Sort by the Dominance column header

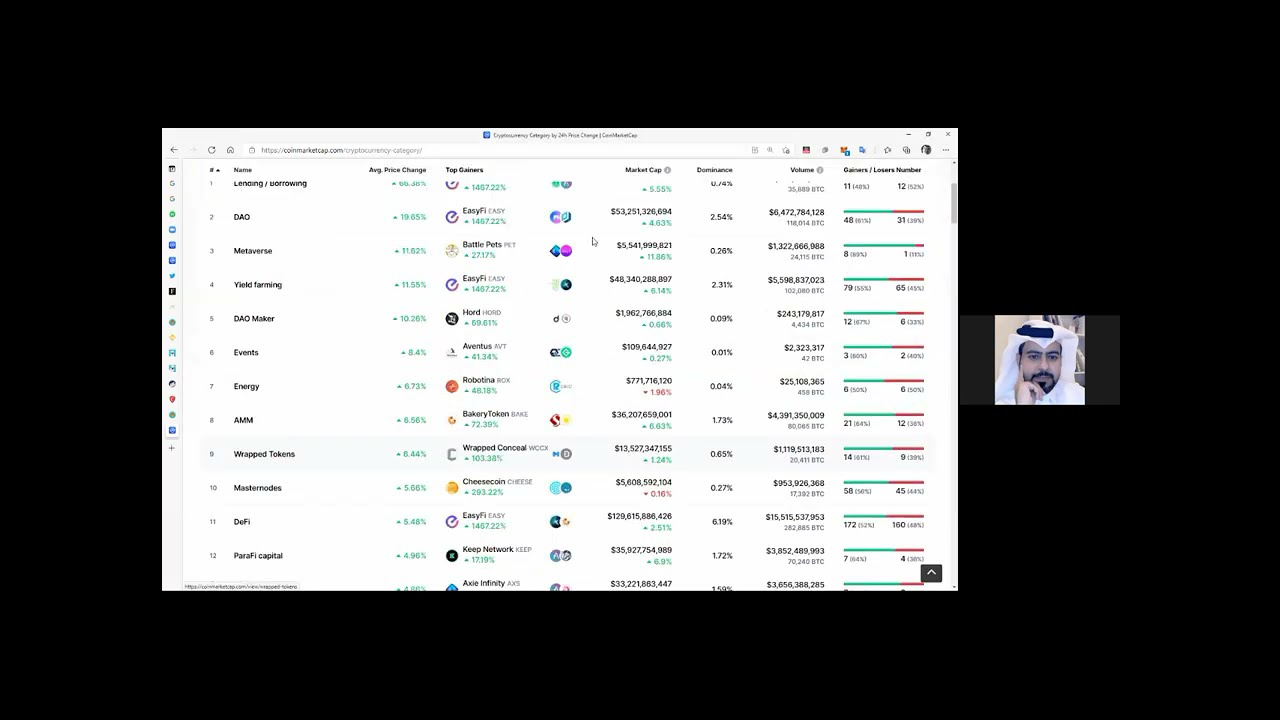[x=714, y=170]
